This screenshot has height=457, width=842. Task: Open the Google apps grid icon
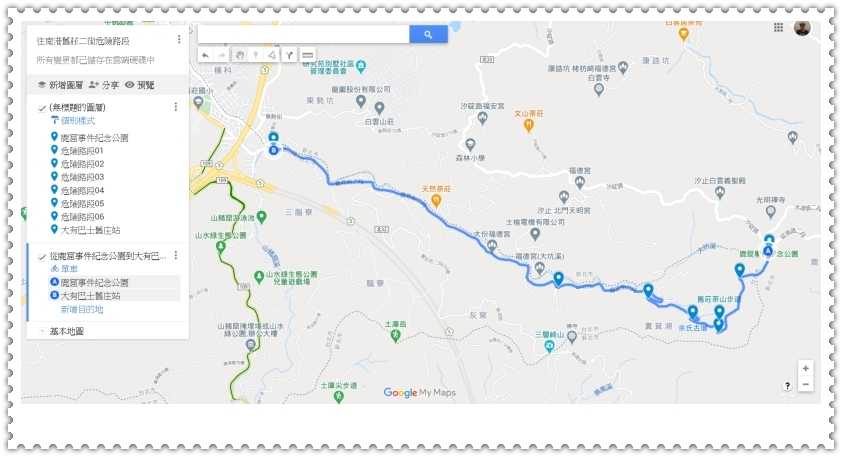pyautogui.click(x=778, y=27)
